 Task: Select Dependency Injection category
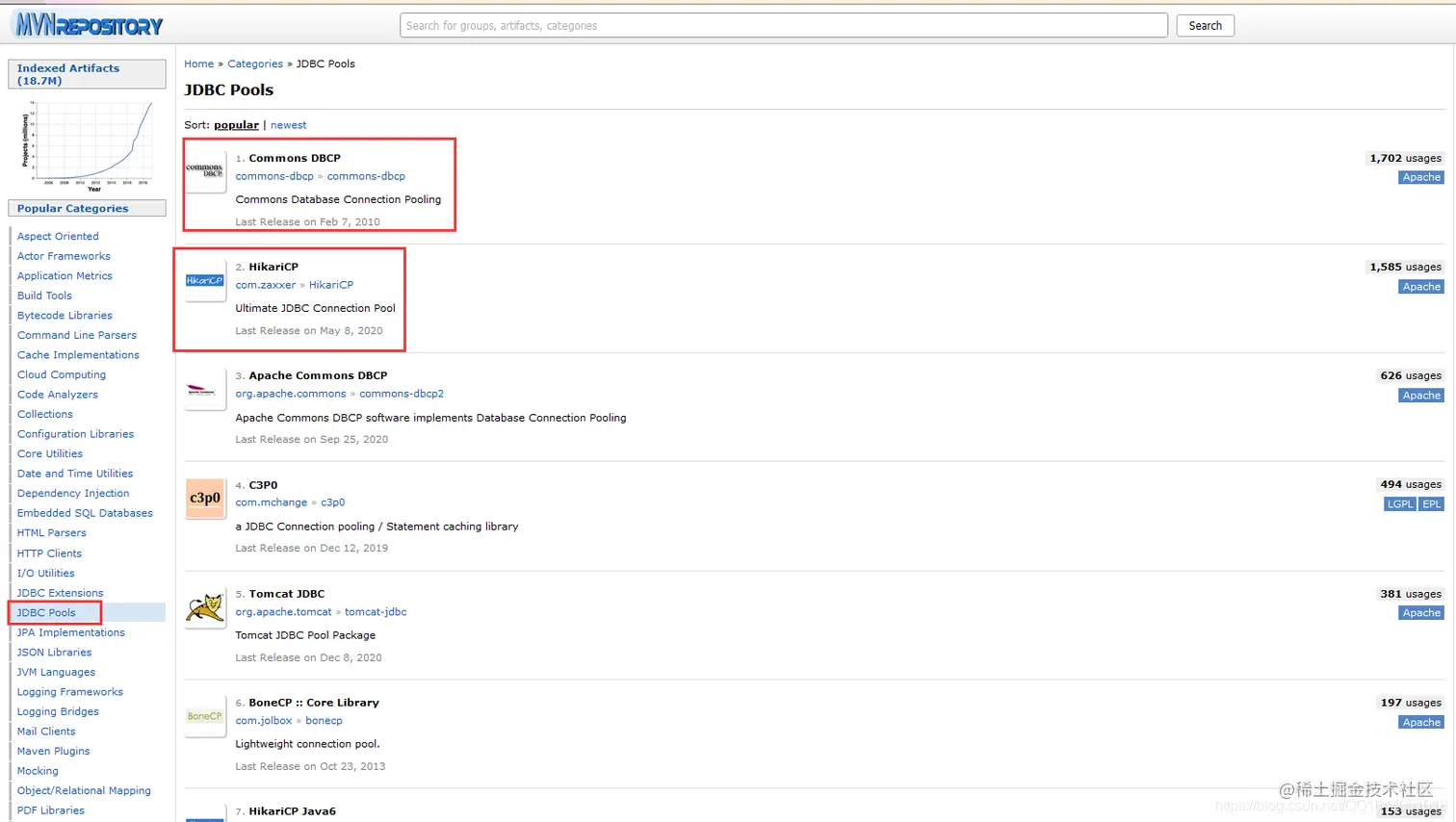(73, 494)
